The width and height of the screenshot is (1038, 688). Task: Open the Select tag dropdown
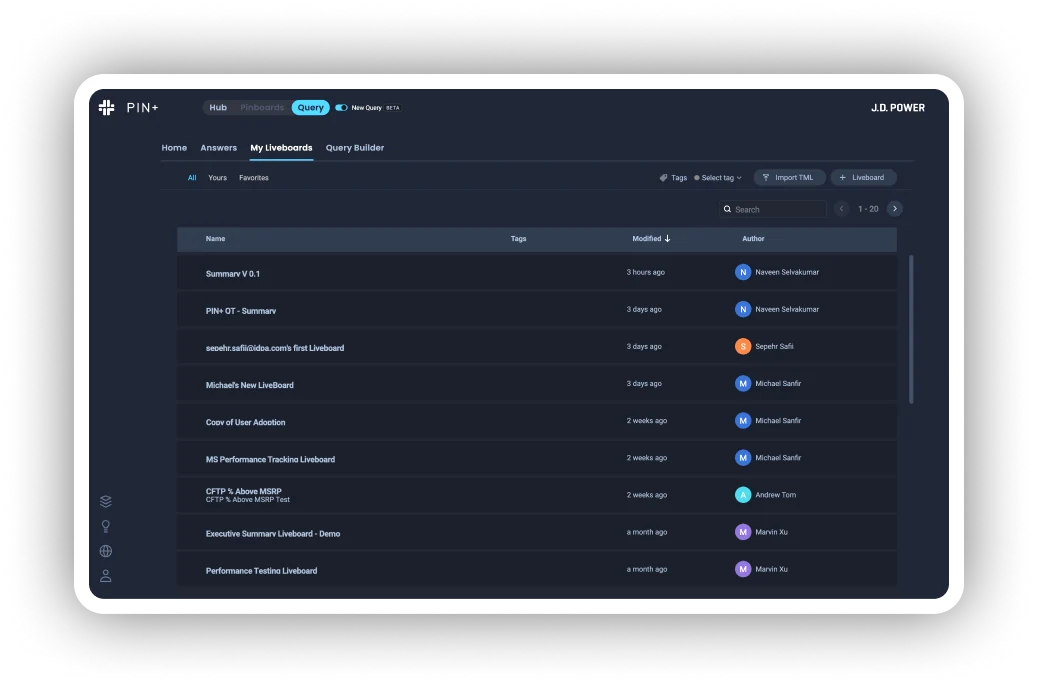(x=718, y=177)
